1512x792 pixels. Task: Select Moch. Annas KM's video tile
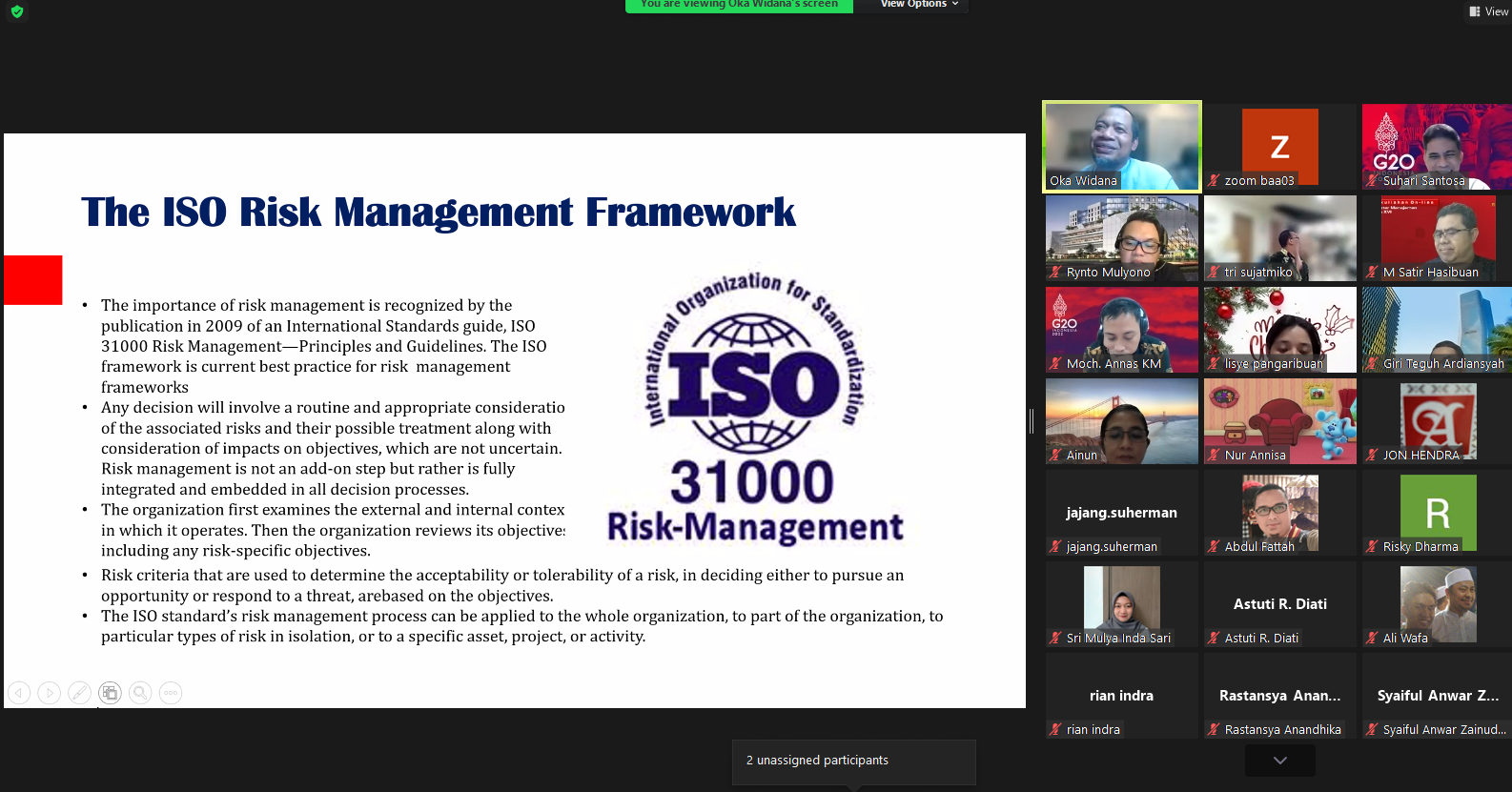tap(1122, 330)
